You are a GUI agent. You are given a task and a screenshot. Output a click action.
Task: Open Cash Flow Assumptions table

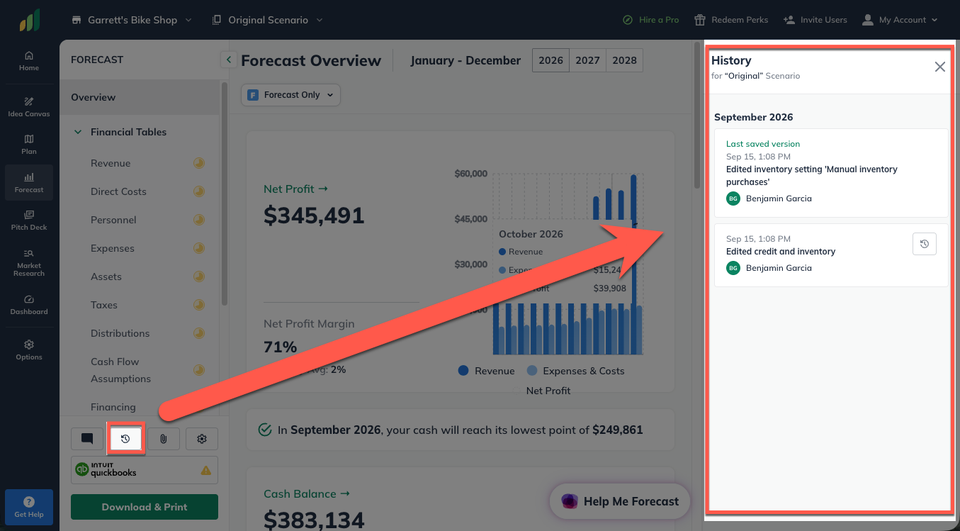point(121,370)
